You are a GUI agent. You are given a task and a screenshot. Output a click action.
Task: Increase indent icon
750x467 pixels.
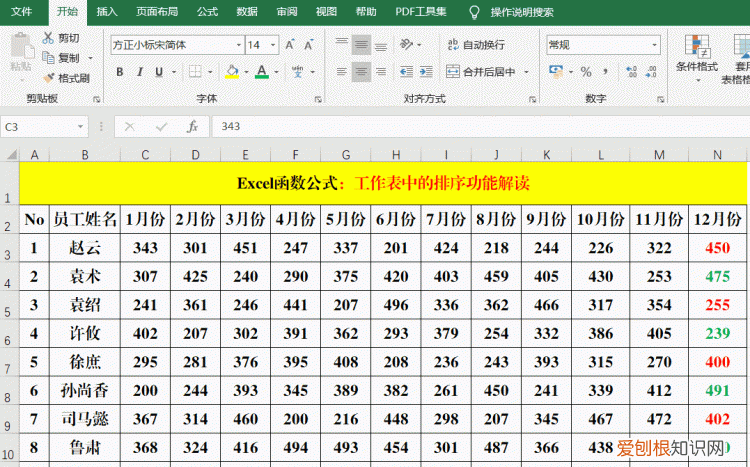coord(426,72)
